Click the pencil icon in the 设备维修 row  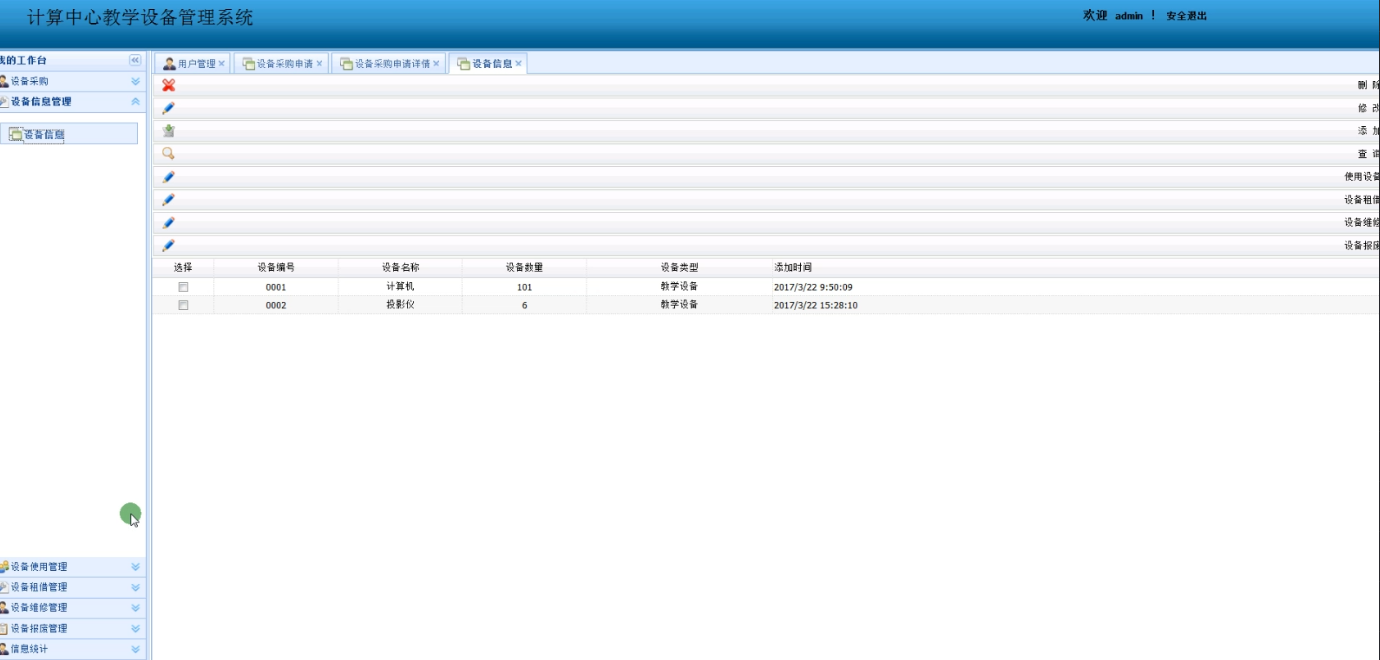point(168,223)
